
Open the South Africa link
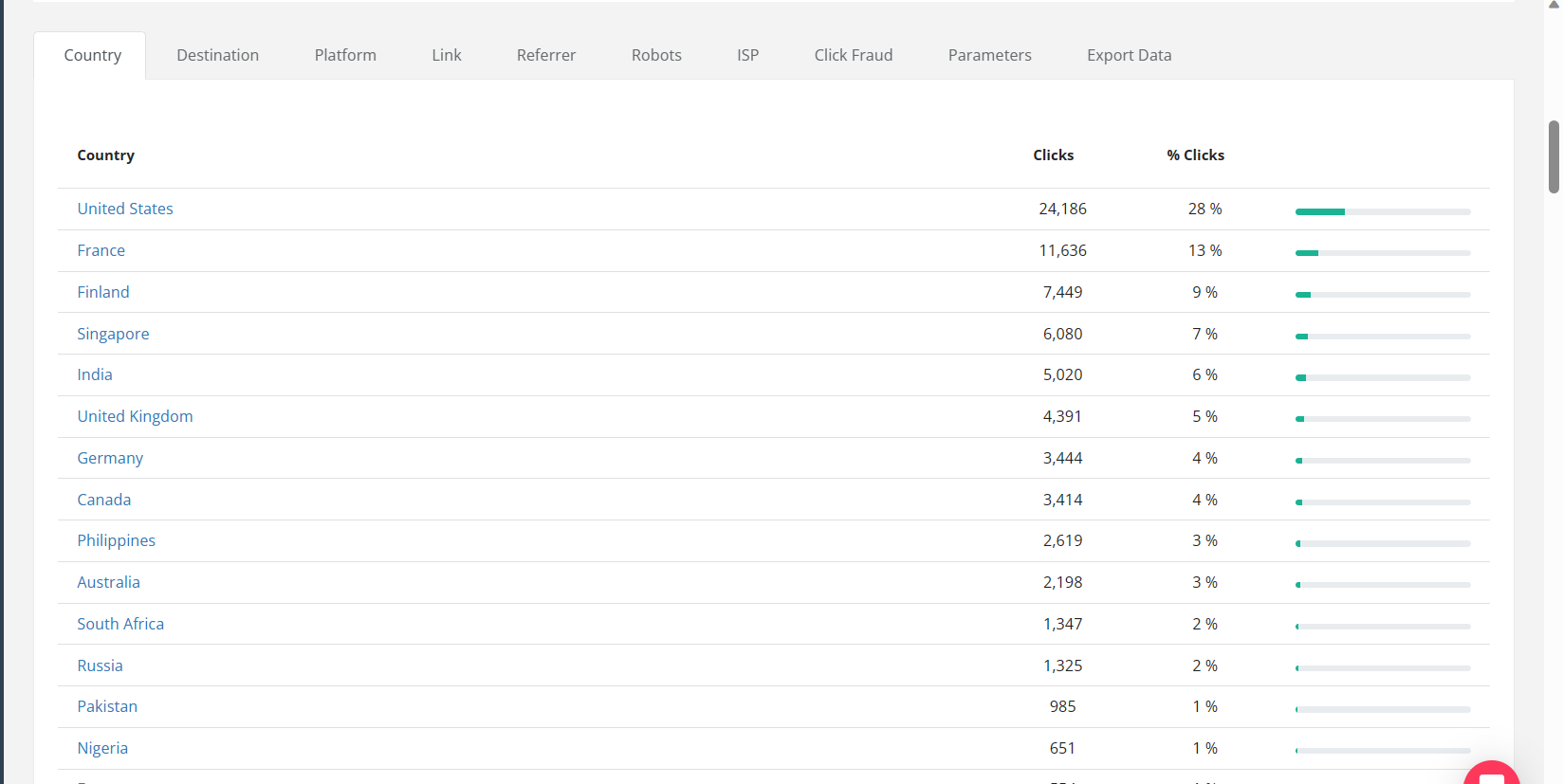pos(120,624)
